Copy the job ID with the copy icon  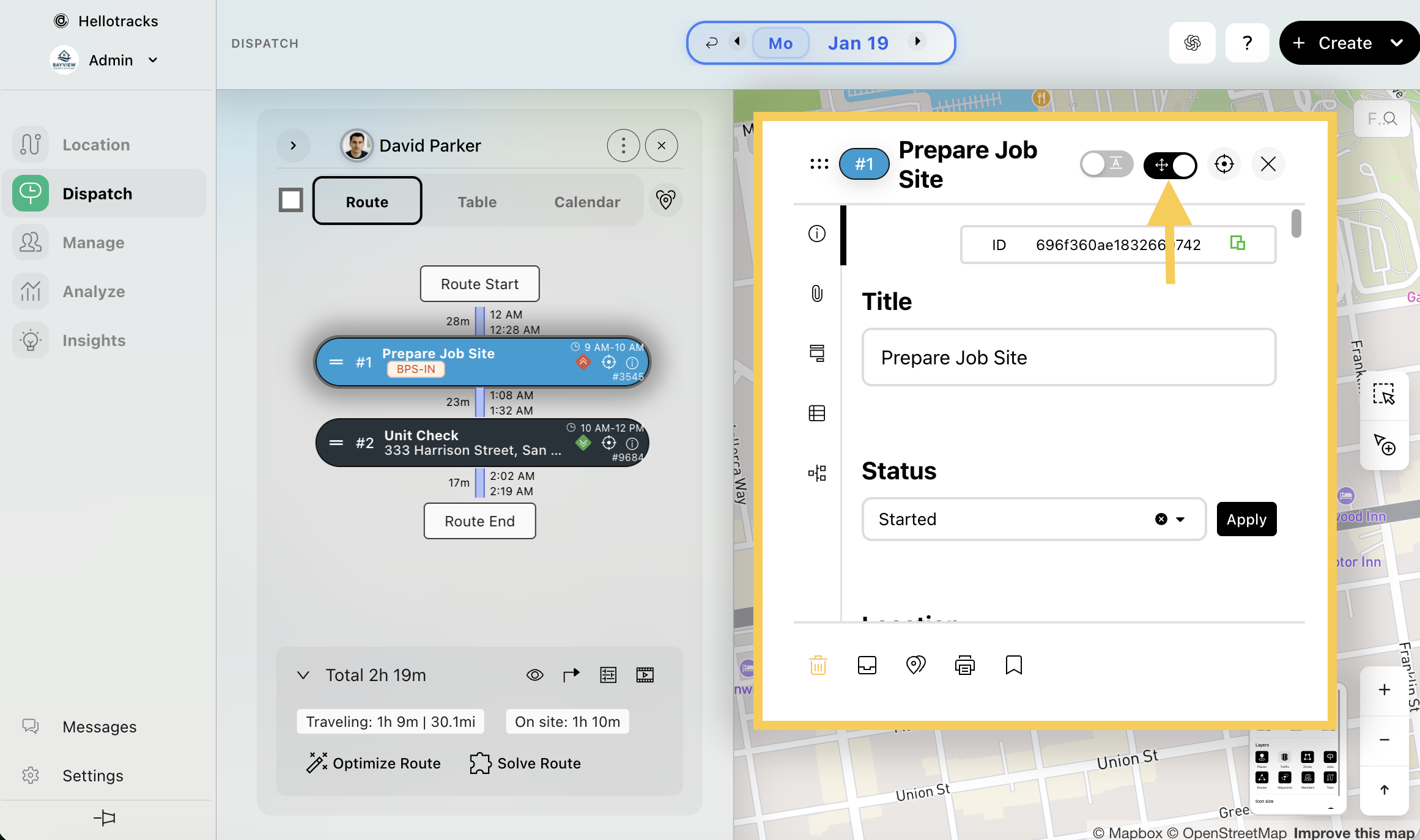[1237, 243]
